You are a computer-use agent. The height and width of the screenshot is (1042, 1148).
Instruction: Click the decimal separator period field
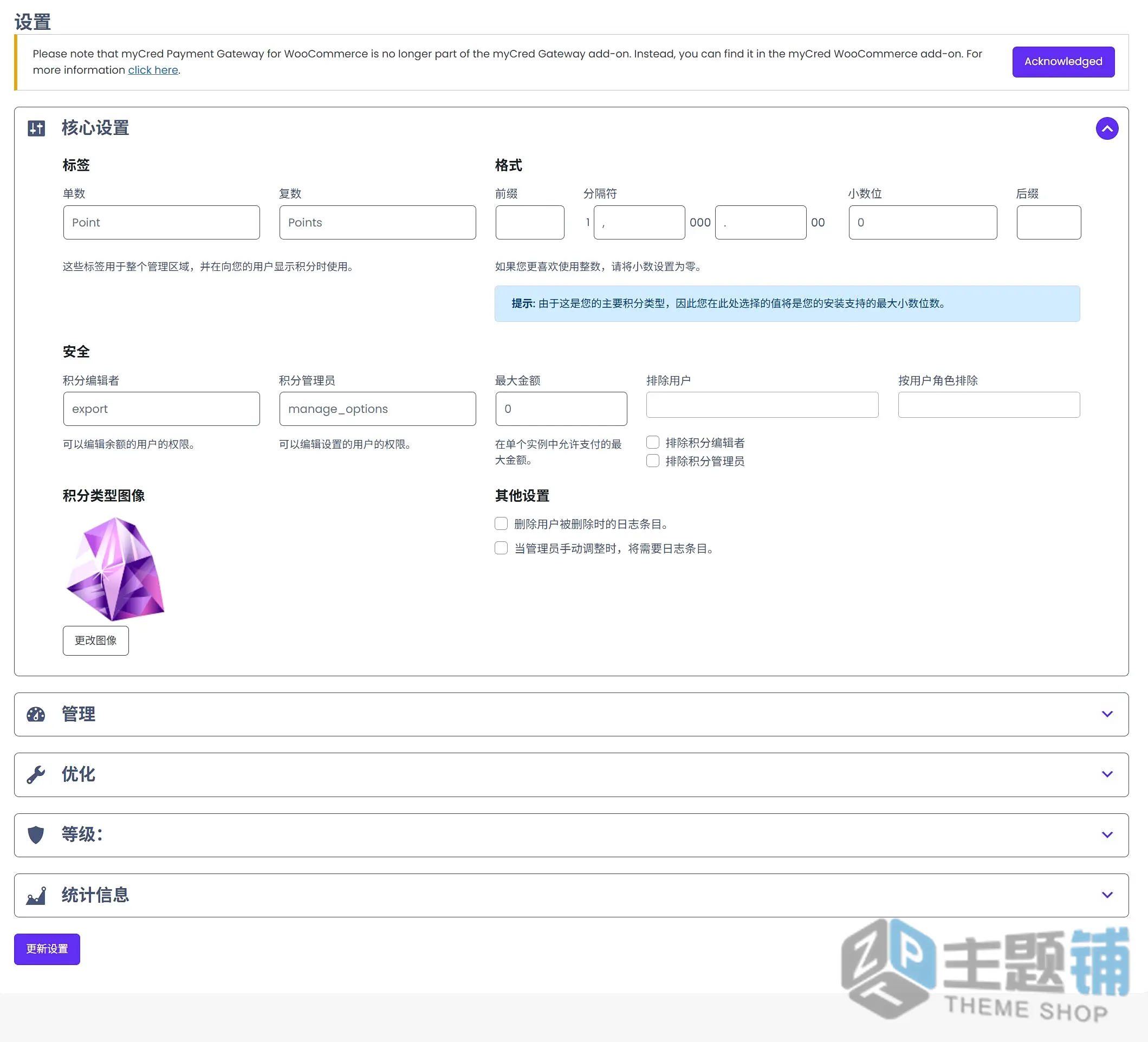pos(760,223)
